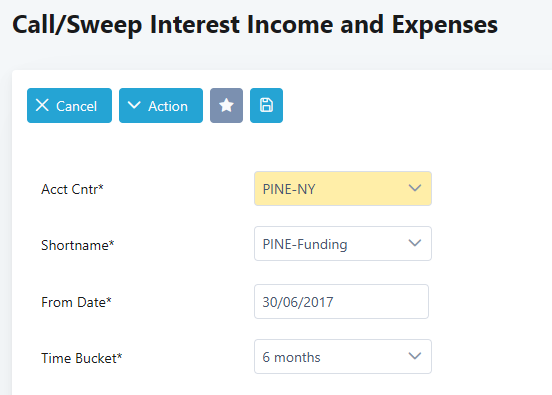Click the From Date field showing 30/06/2017
The width and height of the screenshot is (552, 395).
coord(341,302)
